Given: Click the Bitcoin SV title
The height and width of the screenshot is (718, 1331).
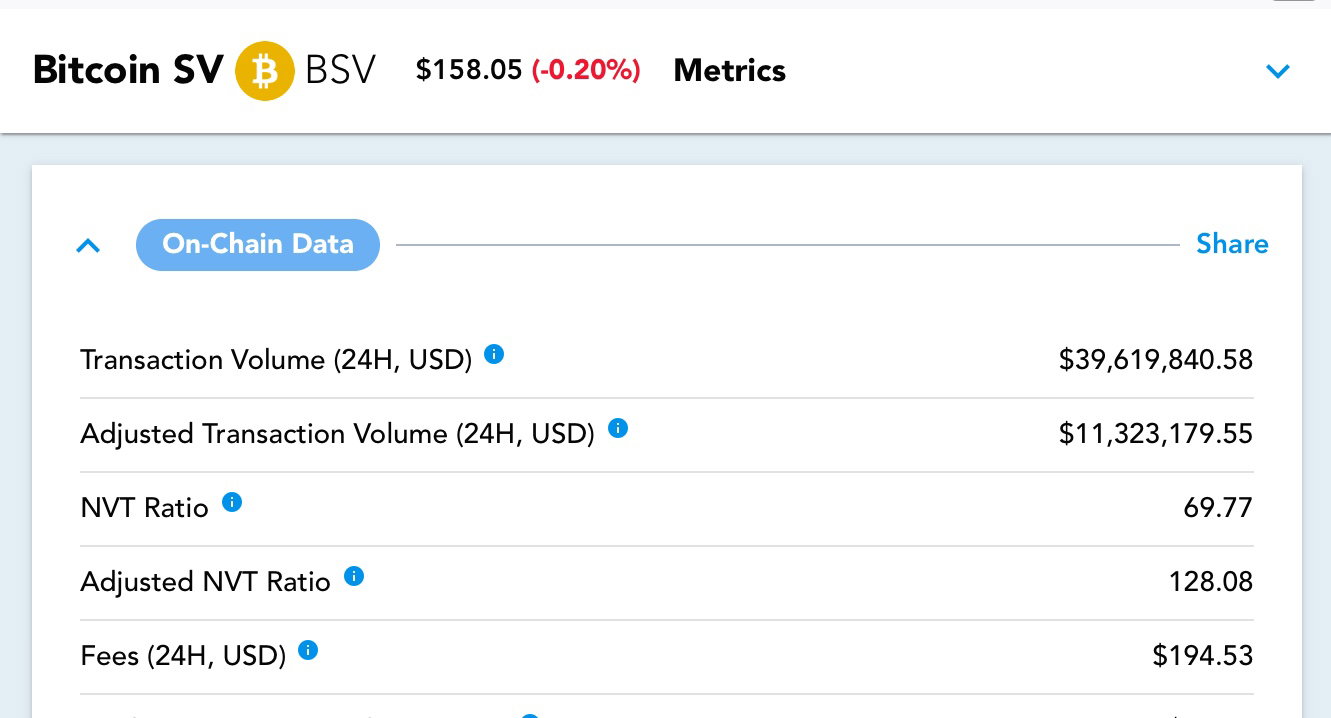Looking at the screenshot, I should tap(128, 71).
